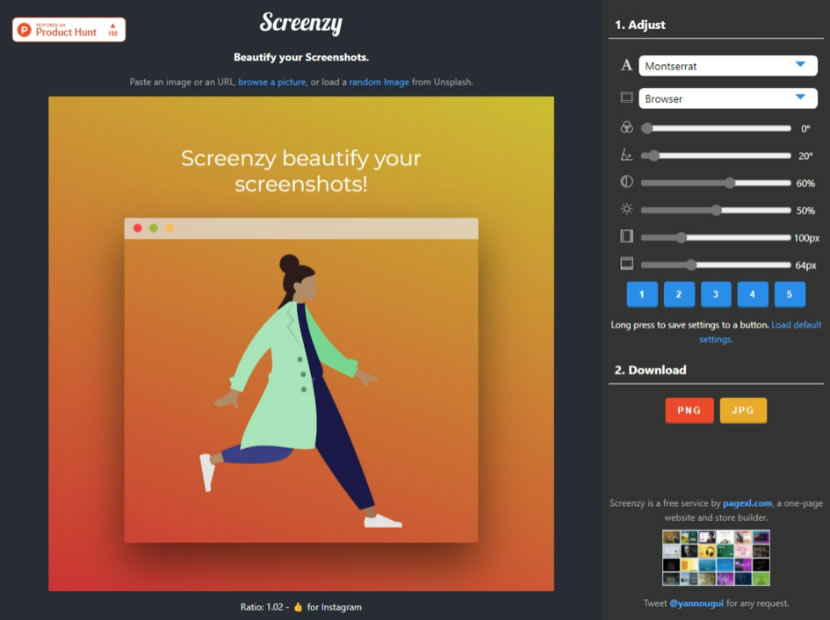Viewport: 830px width, 620px height.
Task: Click the overlapping color circles hue icon
Action: pos(626,128)
